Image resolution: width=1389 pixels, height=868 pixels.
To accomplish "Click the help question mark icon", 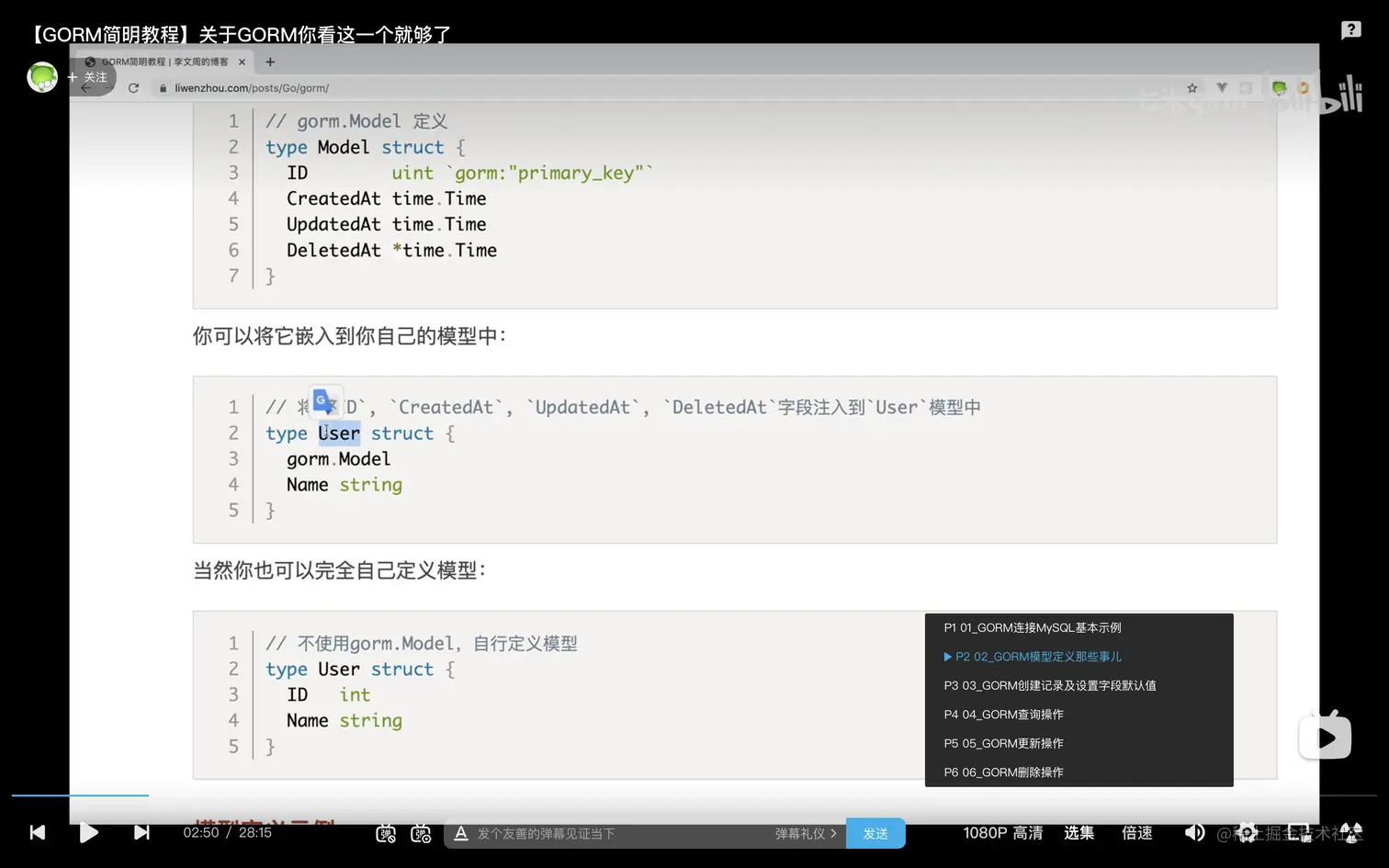I will [1349, 30].
